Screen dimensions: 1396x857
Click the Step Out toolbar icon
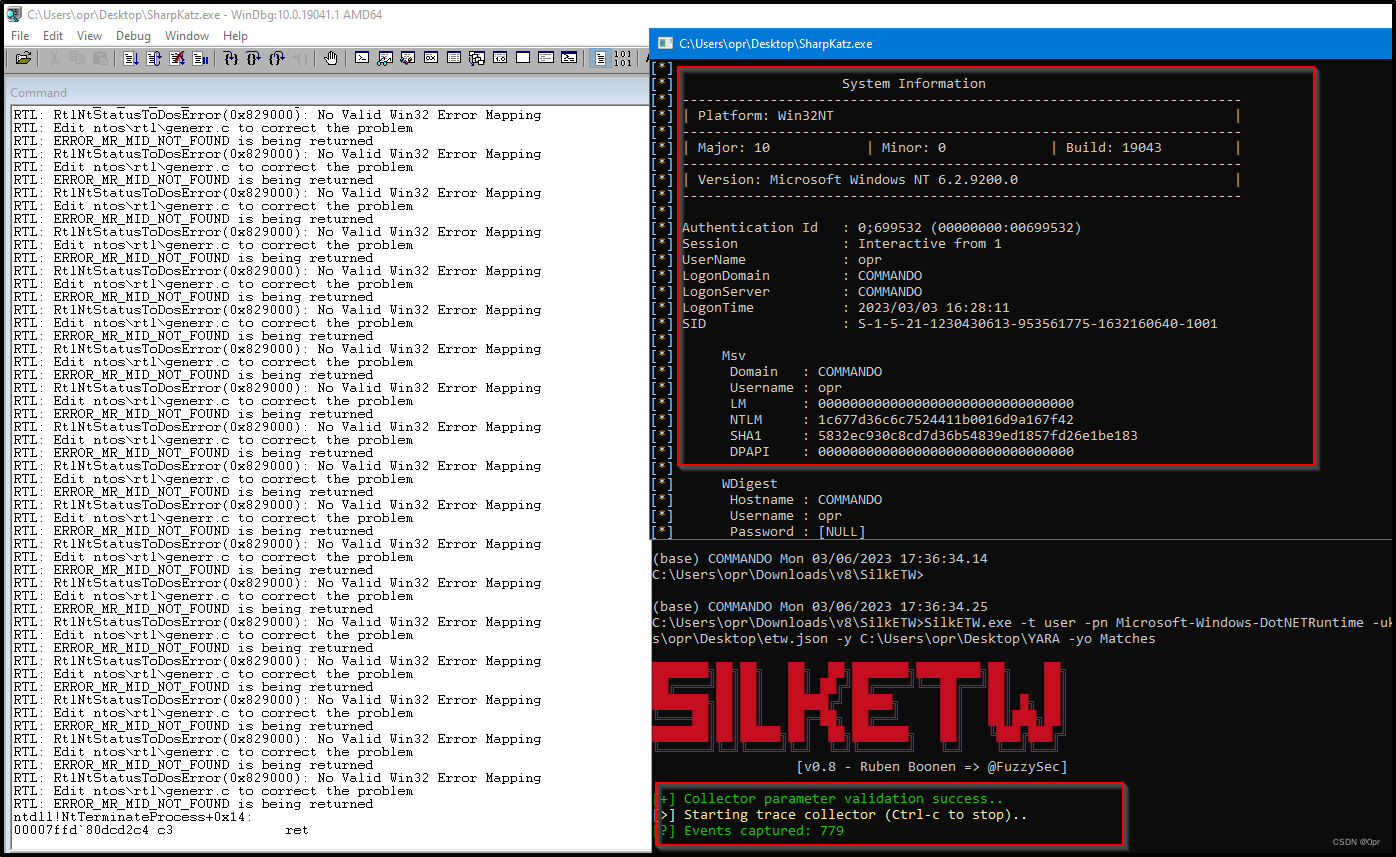tap(276, 58)
